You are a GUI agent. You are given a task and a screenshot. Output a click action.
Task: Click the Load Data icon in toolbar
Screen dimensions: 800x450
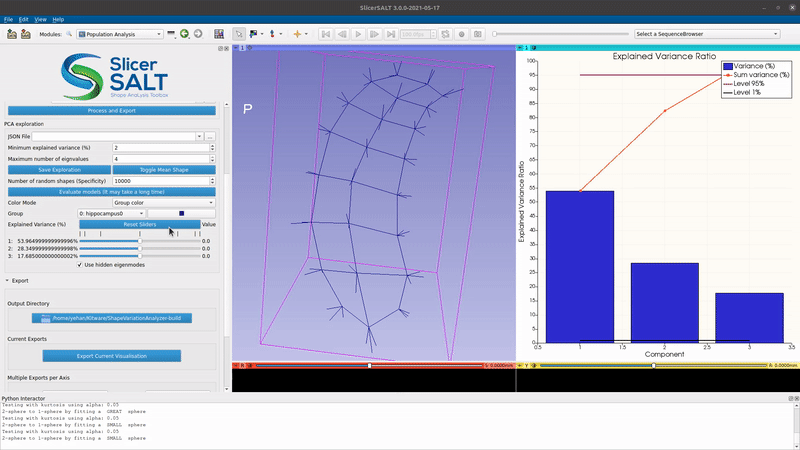(x=12, y=34)
